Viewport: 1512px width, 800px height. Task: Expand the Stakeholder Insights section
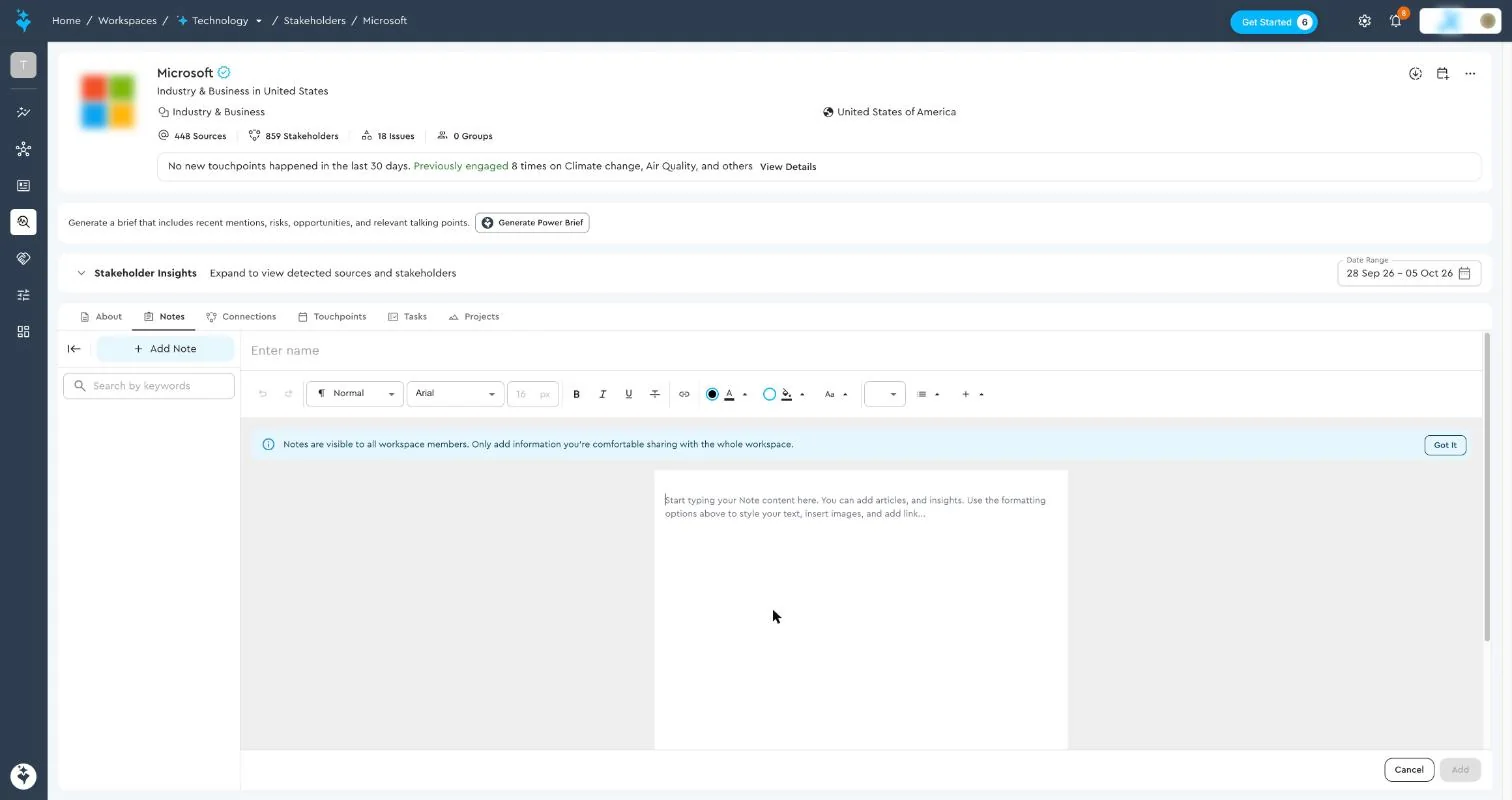pos(82,273)
